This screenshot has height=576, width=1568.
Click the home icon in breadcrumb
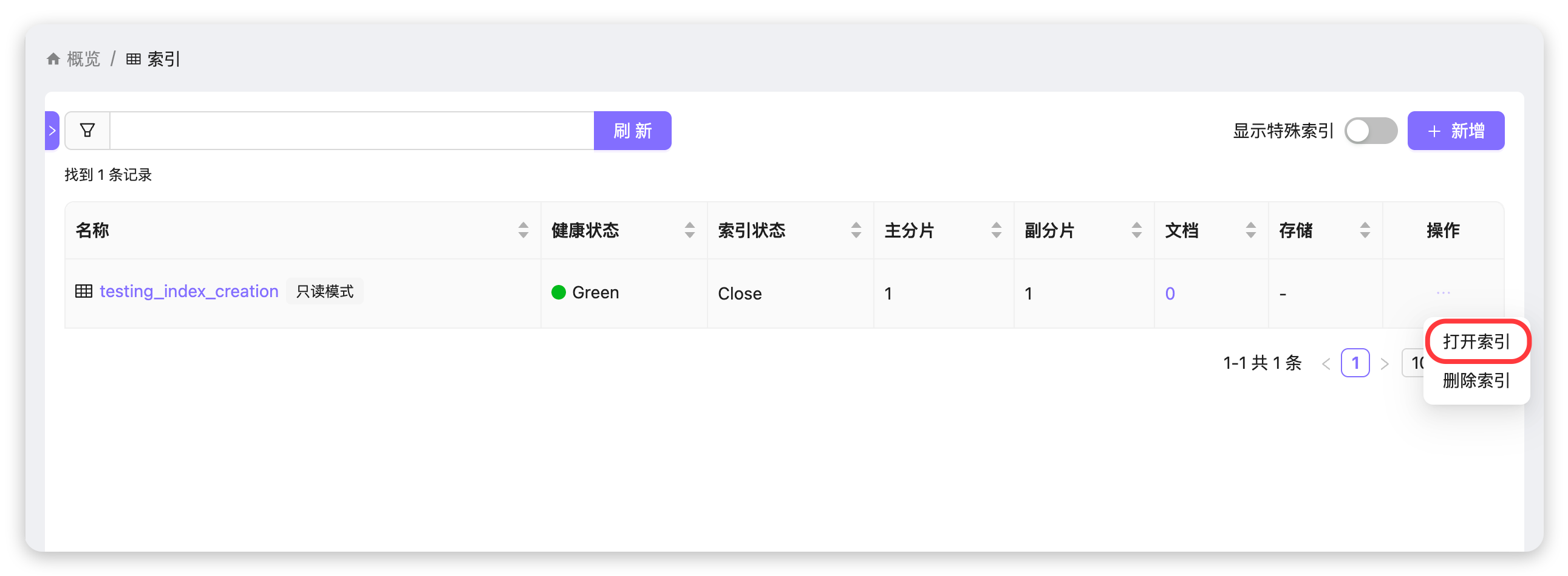53,59
